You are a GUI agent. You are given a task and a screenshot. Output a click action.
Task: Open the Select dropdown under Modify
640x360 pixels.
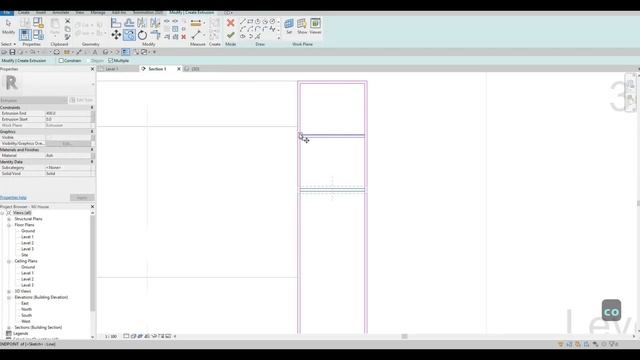pos(9,44)
